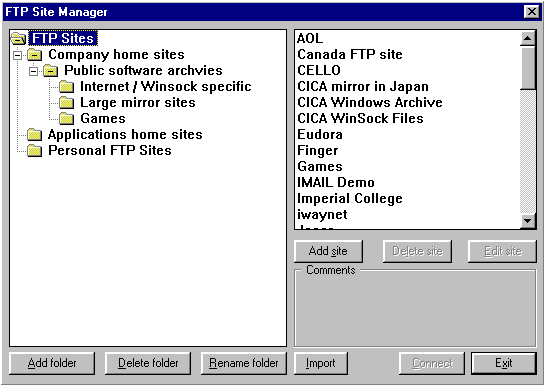Click the Import button

tap(321, 363)
